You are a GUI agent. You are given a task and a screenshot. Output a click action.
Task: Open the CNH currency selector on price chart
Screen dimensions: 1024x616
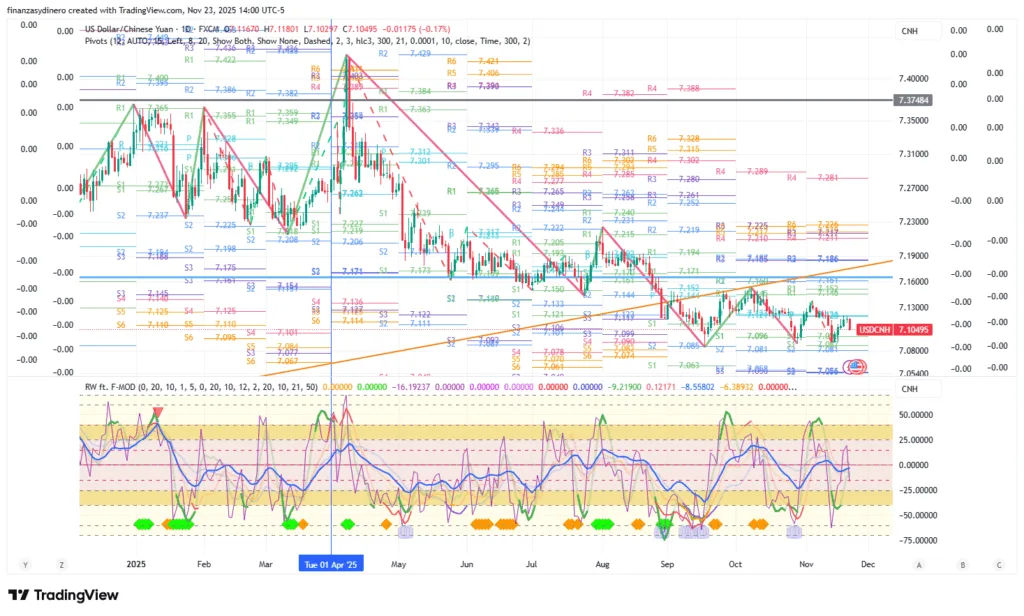909,32
